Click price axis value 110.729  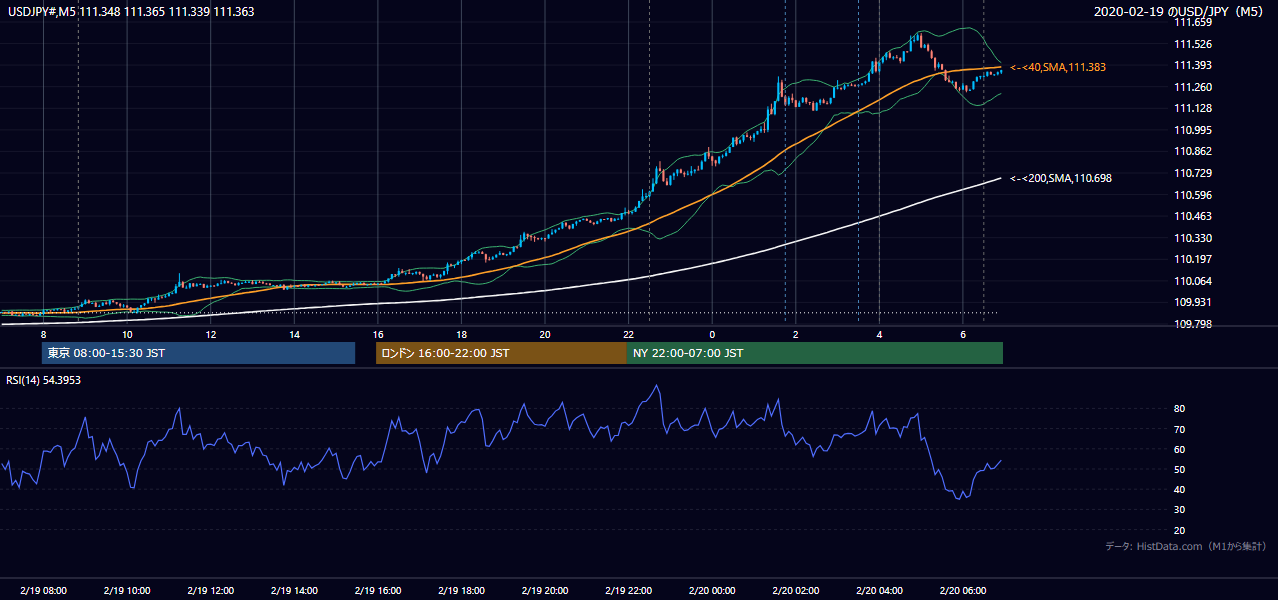(x=1192, y=174)
